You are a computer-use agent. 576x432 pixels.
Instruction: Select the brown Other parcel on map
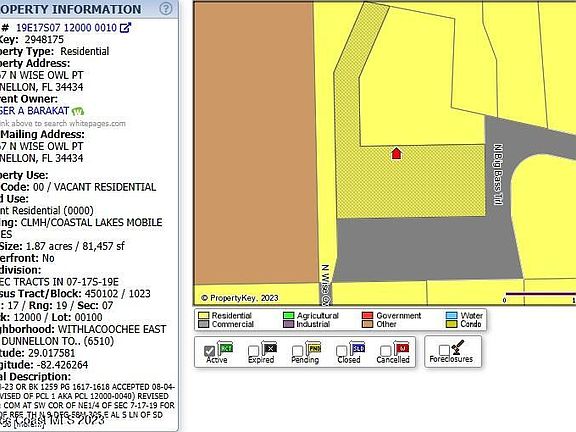click(254, 143)
